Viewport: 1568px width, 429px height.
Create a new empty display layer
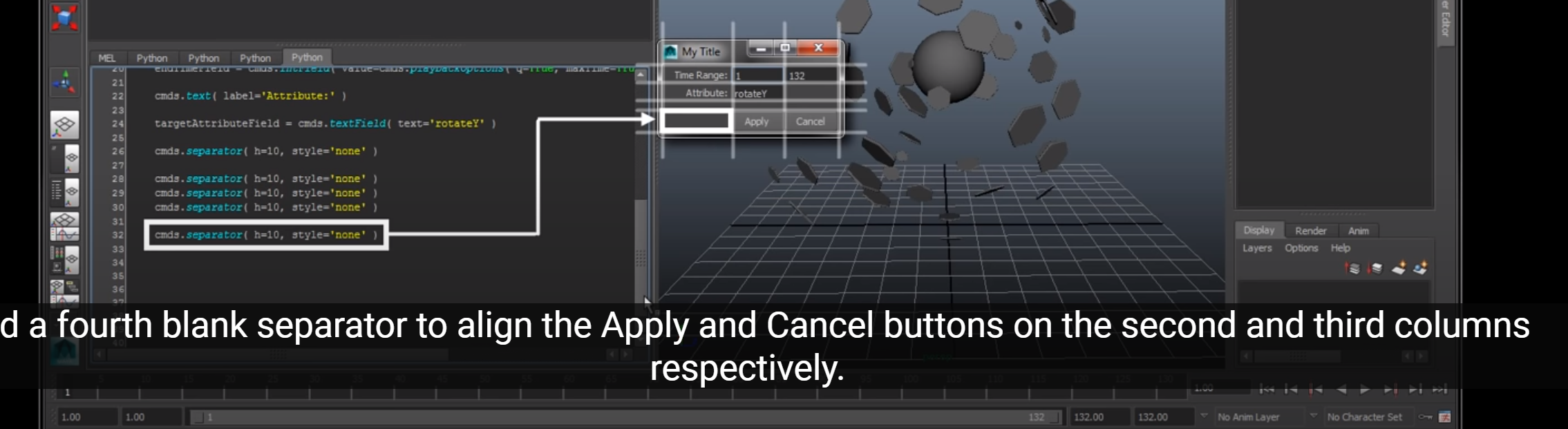[1398, 268]
